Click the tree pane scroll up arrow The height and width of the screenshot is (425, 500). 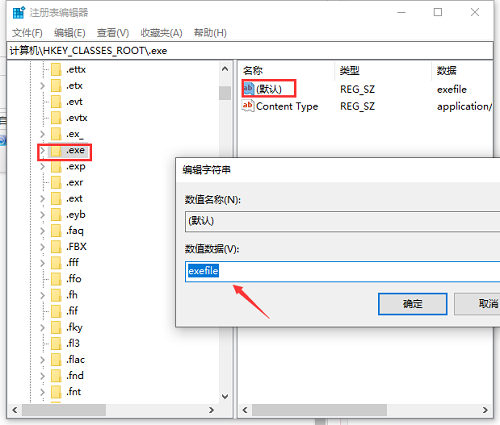coord(225,69)
